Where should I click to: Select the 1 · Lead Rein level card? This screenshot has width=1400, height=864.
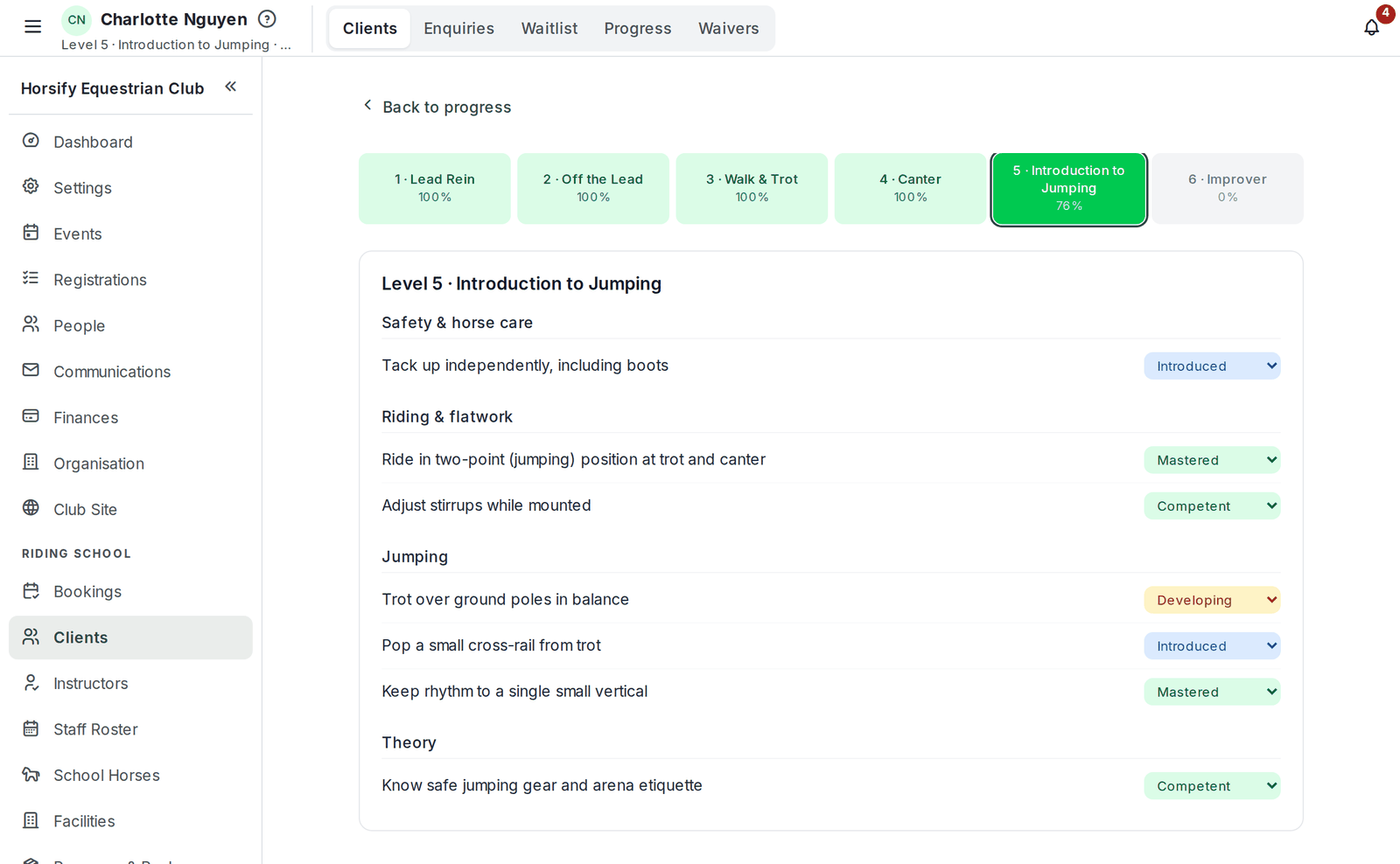pos(435,188)
